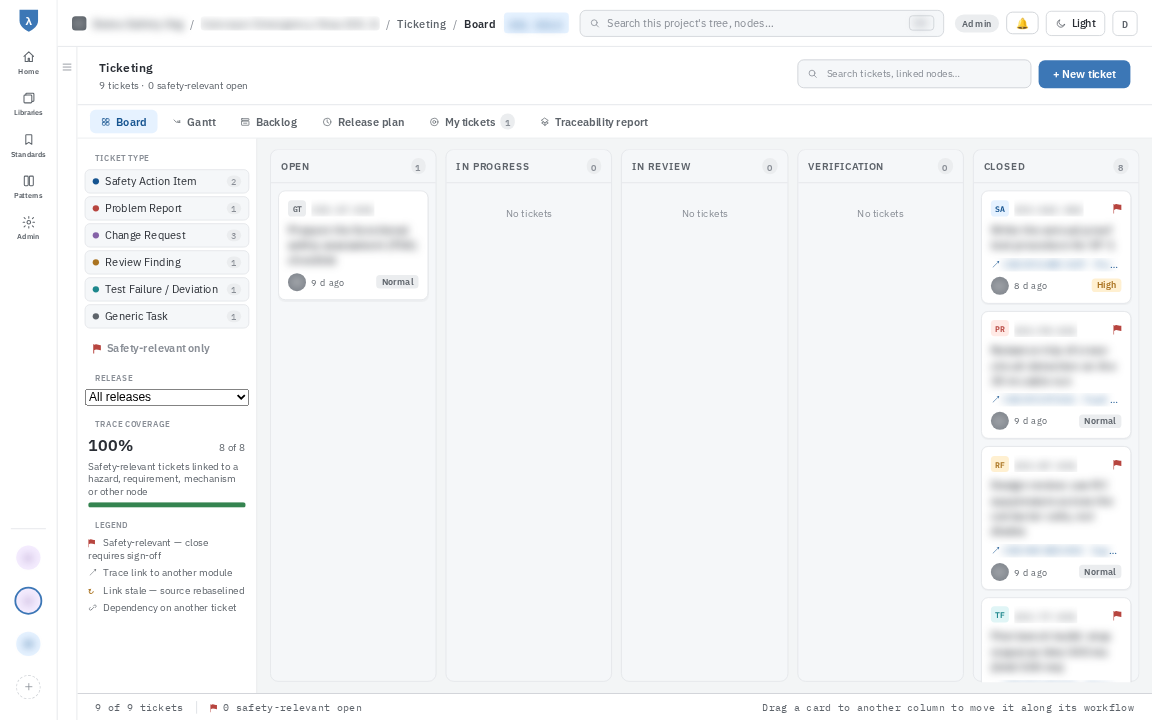Click the IN PROGRESS column header
Screen dimensions: 1152x720
click(528, 167)
